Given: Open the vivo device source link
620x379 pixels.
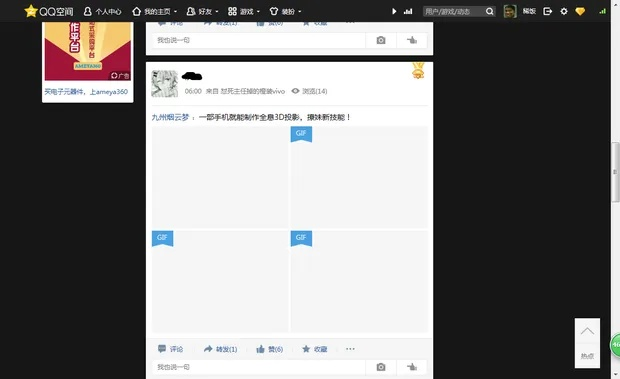Looking at the screenshot, I should pos(253,91).
